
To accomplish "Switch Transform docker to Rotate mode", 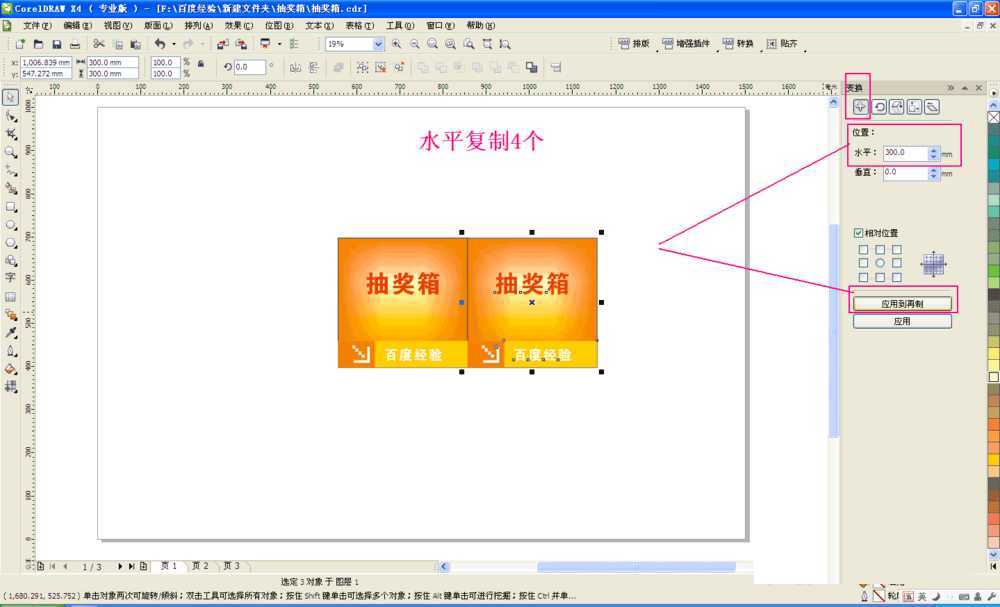I will 881,104.
